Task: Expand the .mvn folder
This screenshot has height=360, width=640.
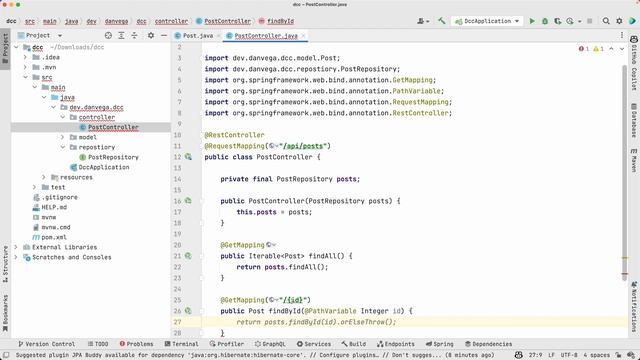Action: coord(25,67)
